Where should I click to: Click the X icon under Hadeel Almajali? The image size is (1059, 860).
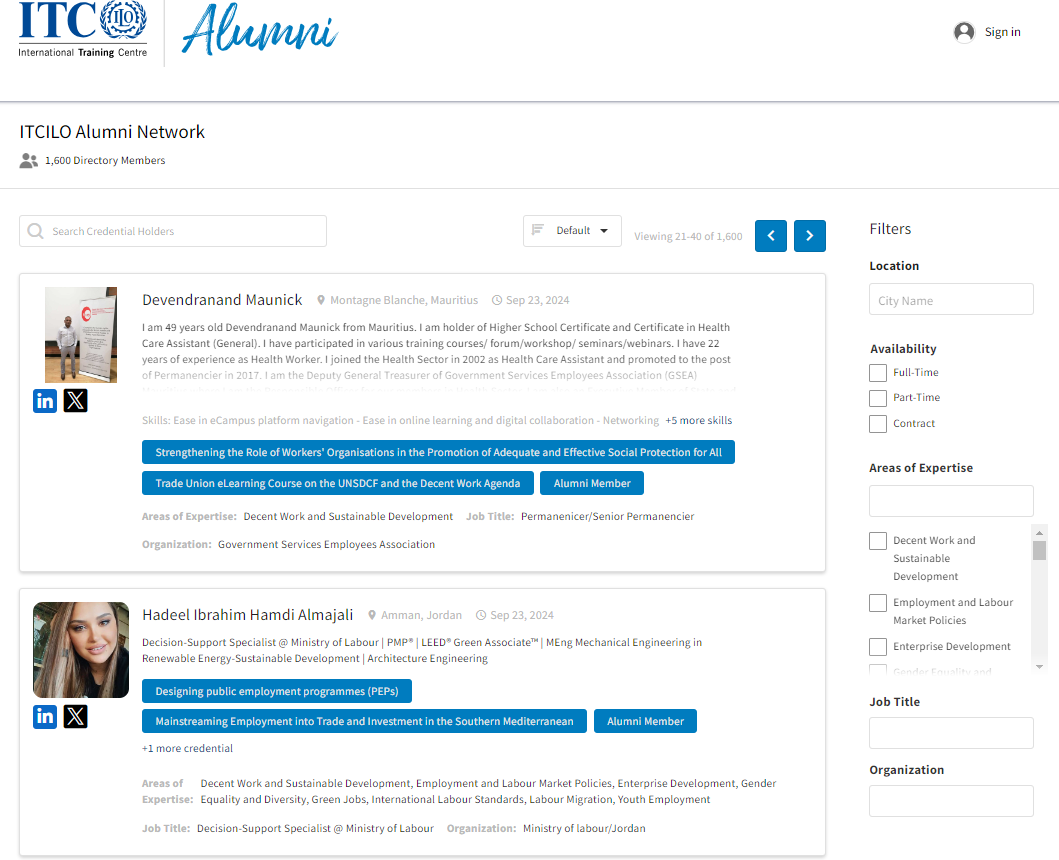click(76, 716)
